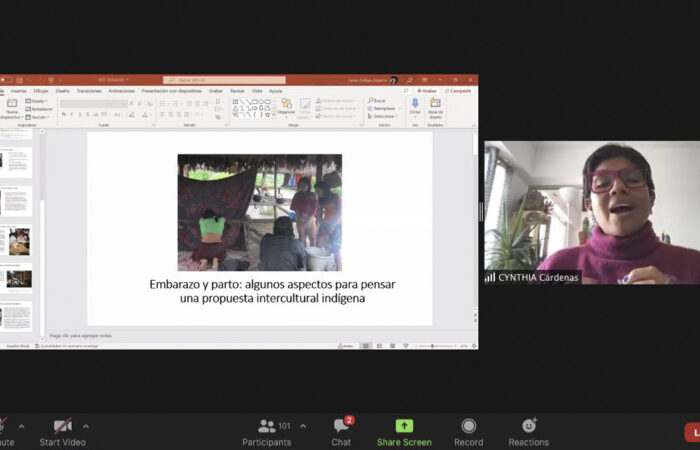
Task: Switch to reading view icon in status bar
Action: (x=392, y=346)
